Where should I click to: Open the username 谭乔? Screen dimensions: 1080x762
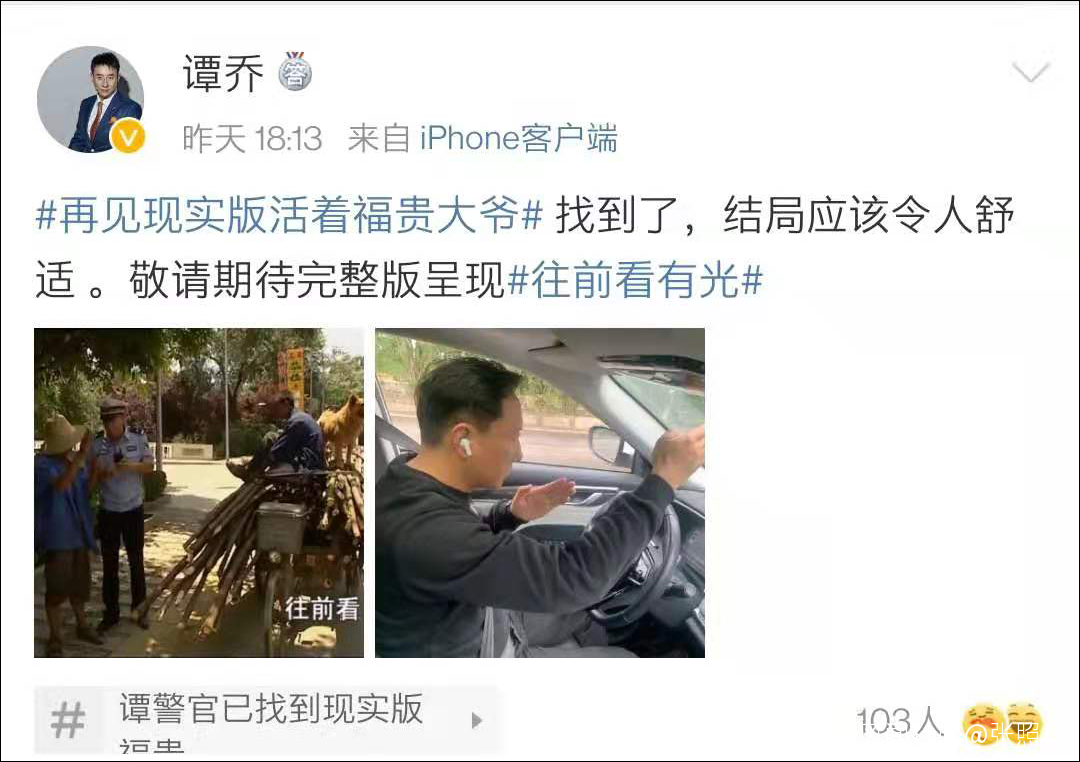223,73
